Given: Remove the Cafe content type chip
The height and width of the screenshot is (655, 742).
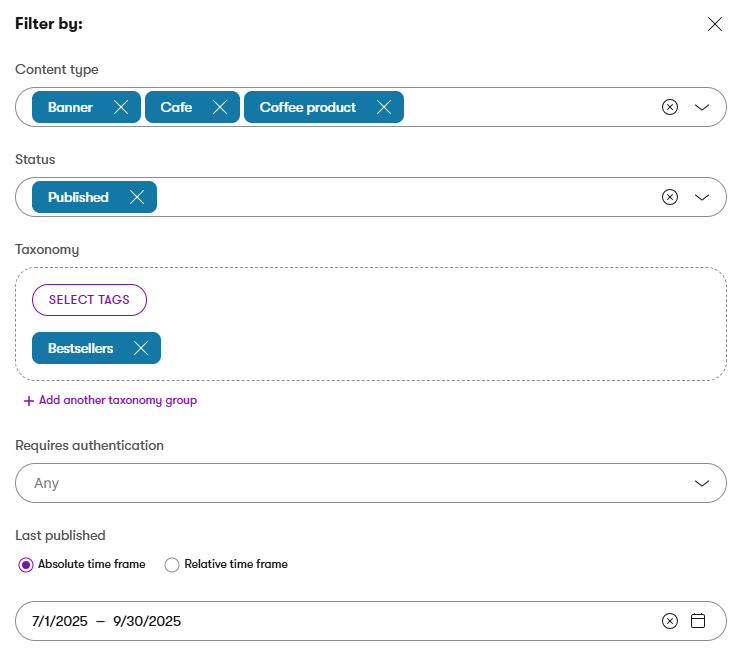Looking at the screenshot, I should 219,107.
